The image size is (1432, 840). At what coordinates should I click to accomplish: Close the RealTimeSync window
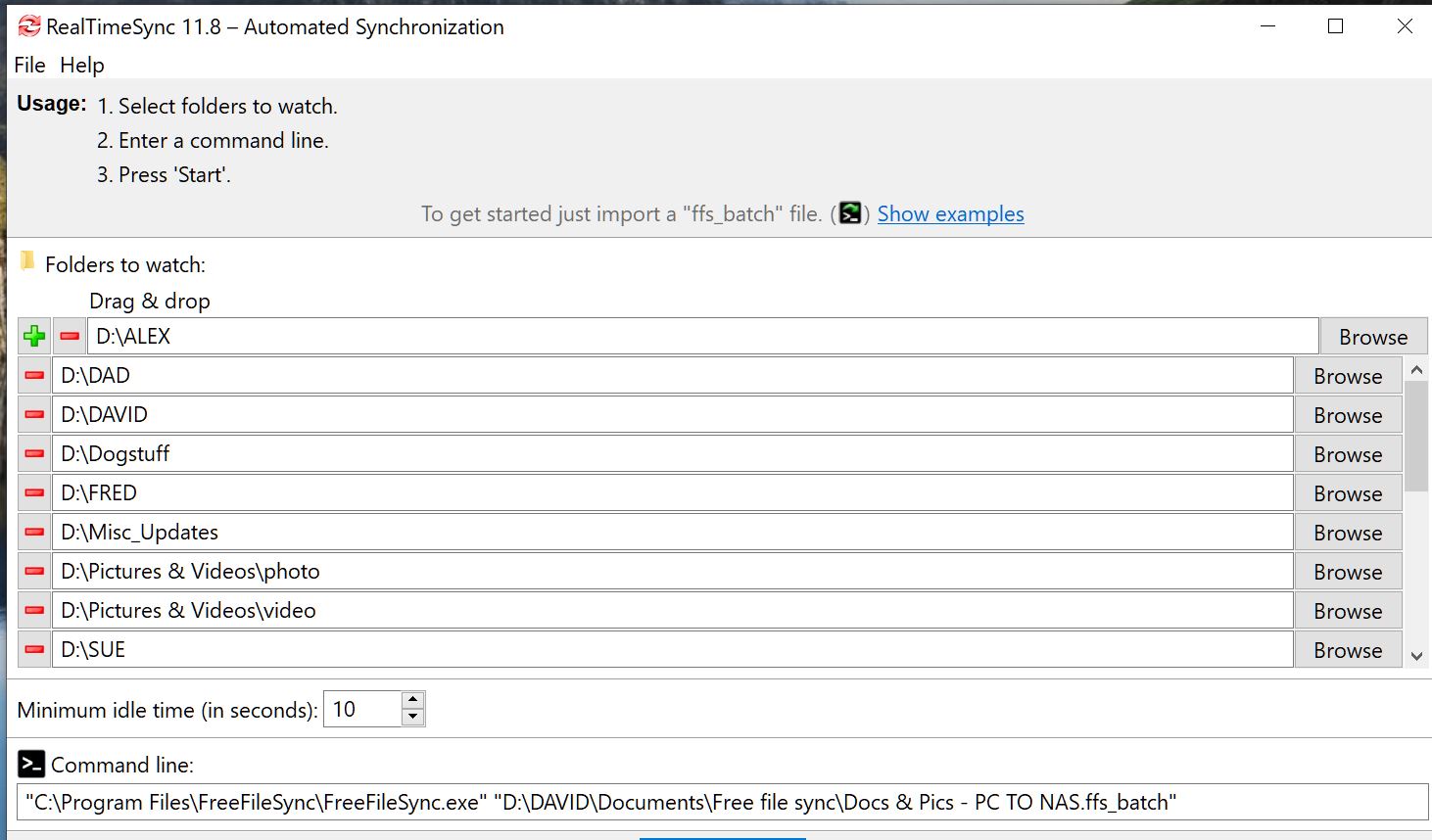pos(1405,26)
